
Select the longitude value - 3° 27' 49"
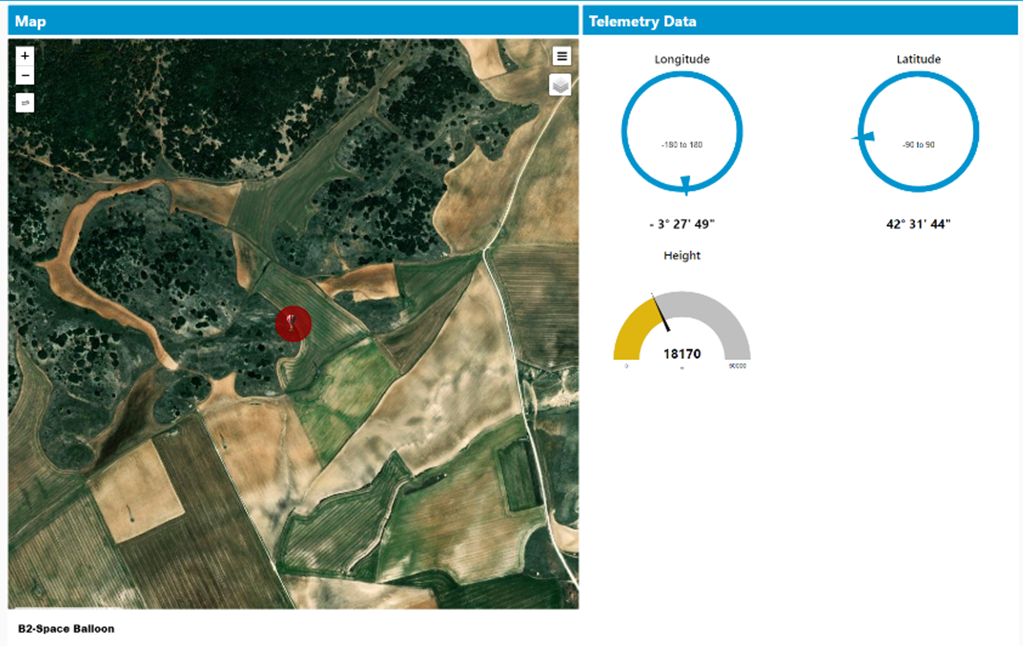682,224
